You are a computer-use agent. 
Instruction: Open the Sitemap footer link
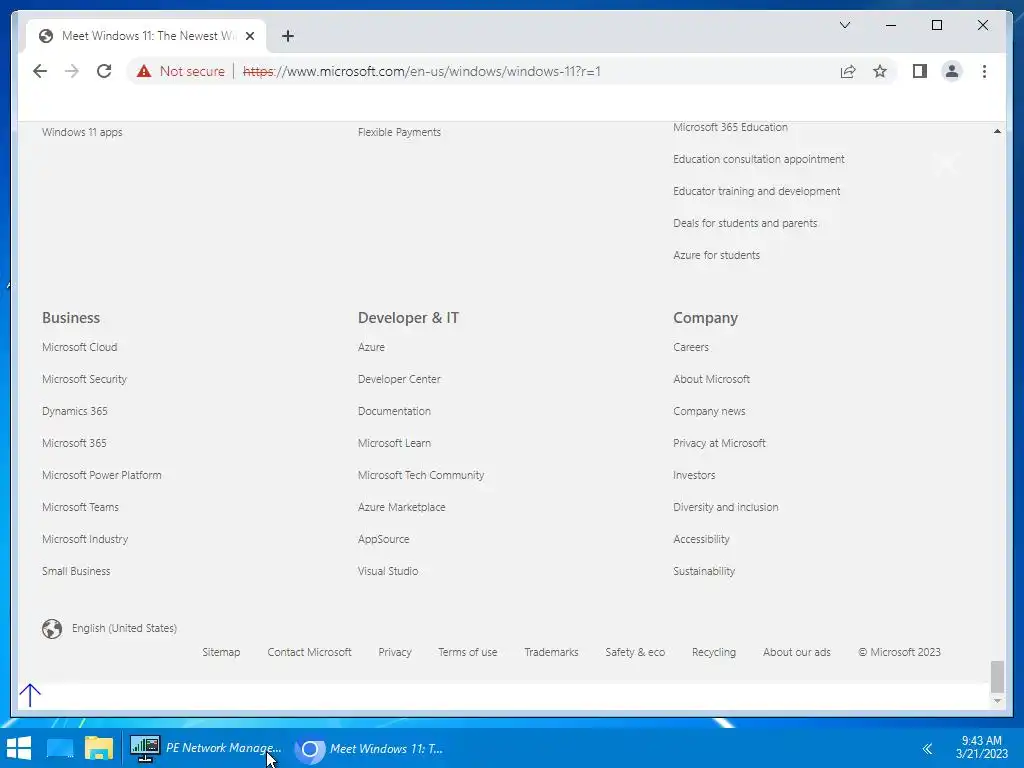coord(221,652)
